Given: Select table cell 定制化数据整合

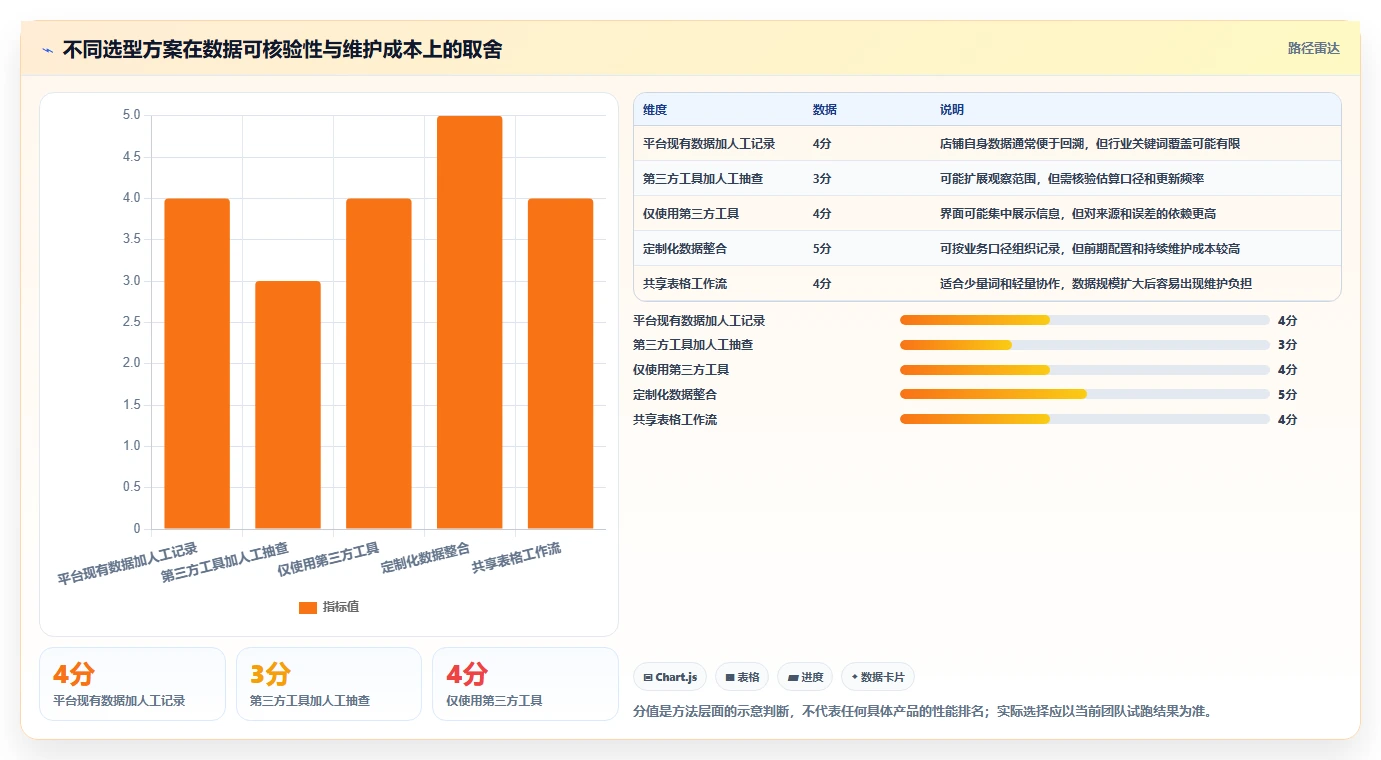Looking at the screenshot, I should coord(685,249).
